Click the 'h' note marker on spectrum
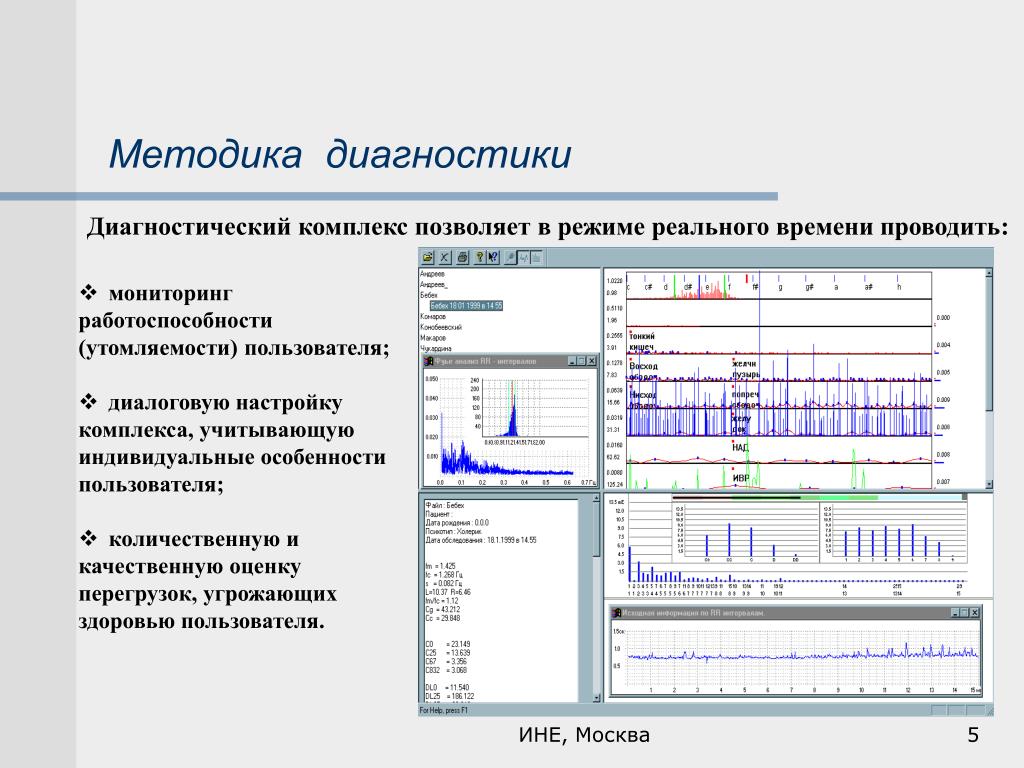1024x768 pixels. (899, 287)
